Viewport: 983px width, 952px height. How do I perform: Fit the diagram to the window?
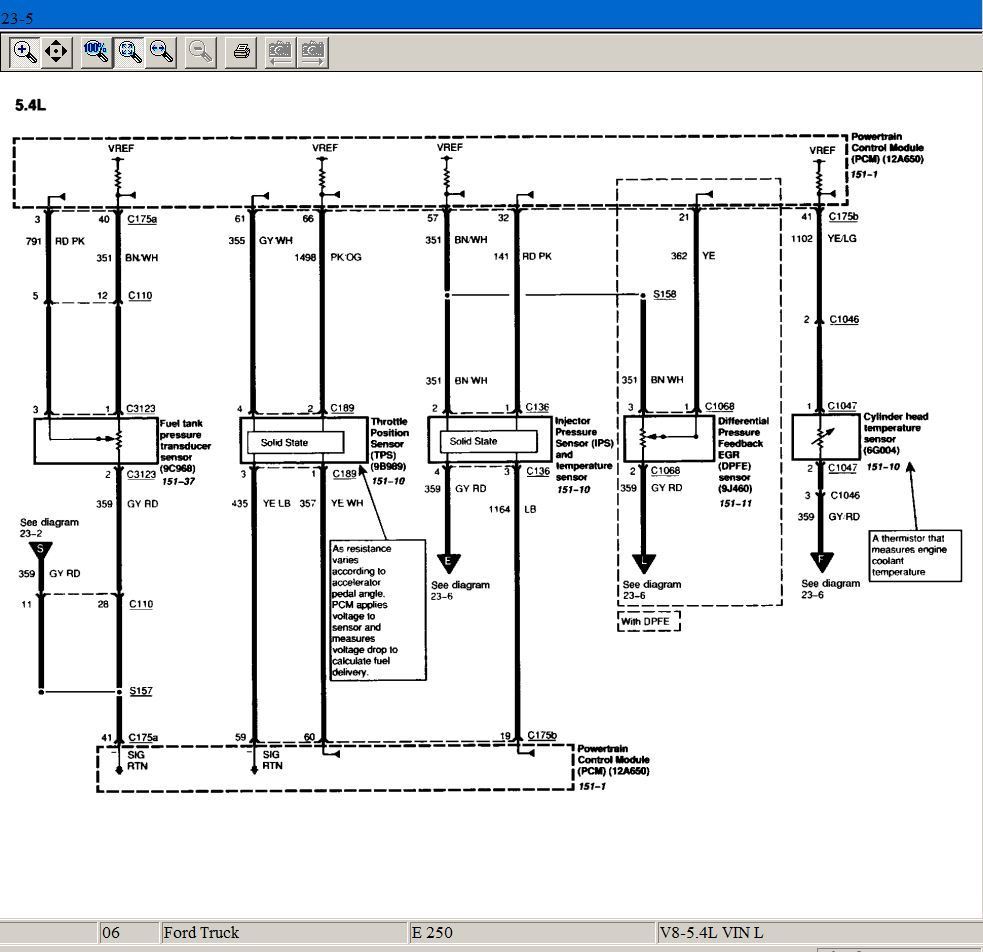pos(129,51)
